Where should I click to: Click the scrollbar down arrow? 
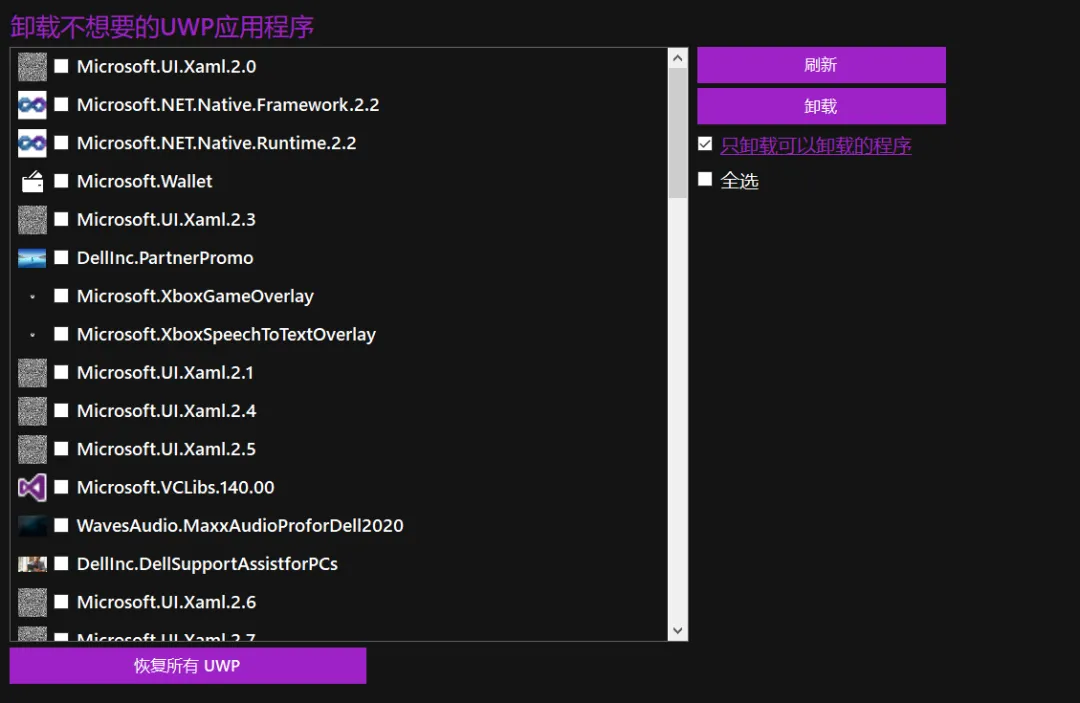[678, 631]
